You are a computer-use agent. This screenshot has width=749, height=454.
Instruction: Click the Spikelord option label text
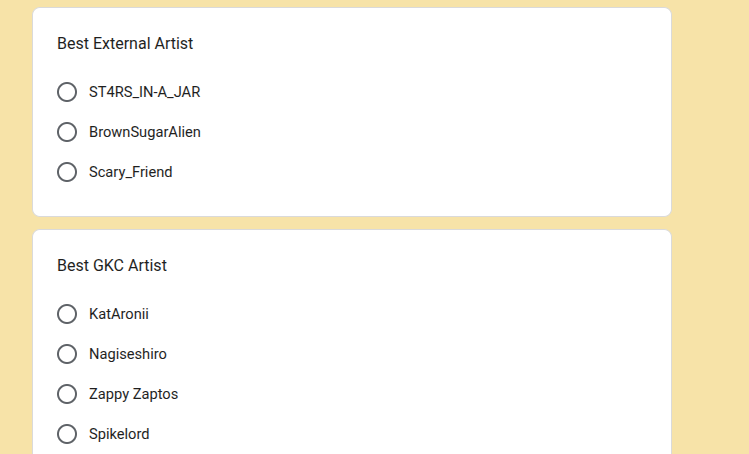(119, 434)
